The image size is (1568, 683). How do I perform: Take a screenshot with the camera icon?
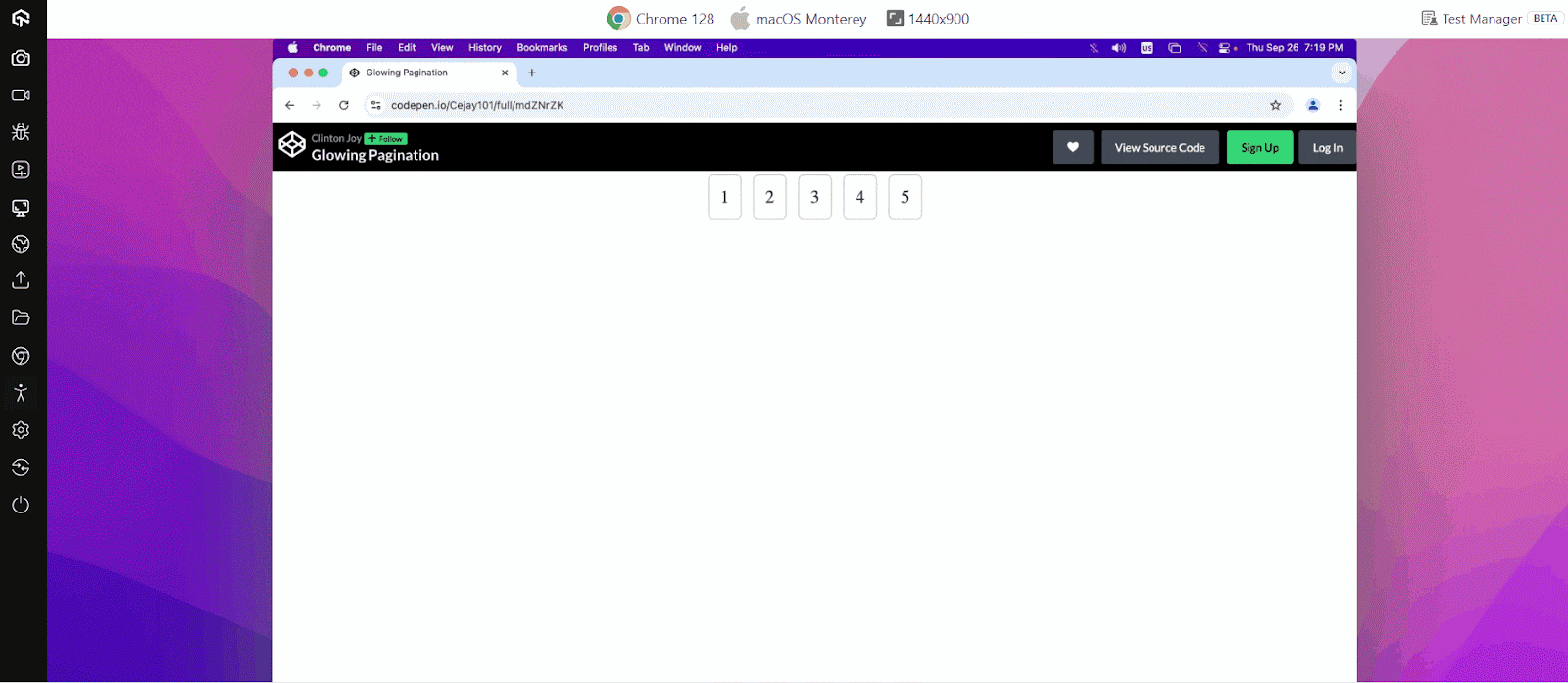point(21,58)
